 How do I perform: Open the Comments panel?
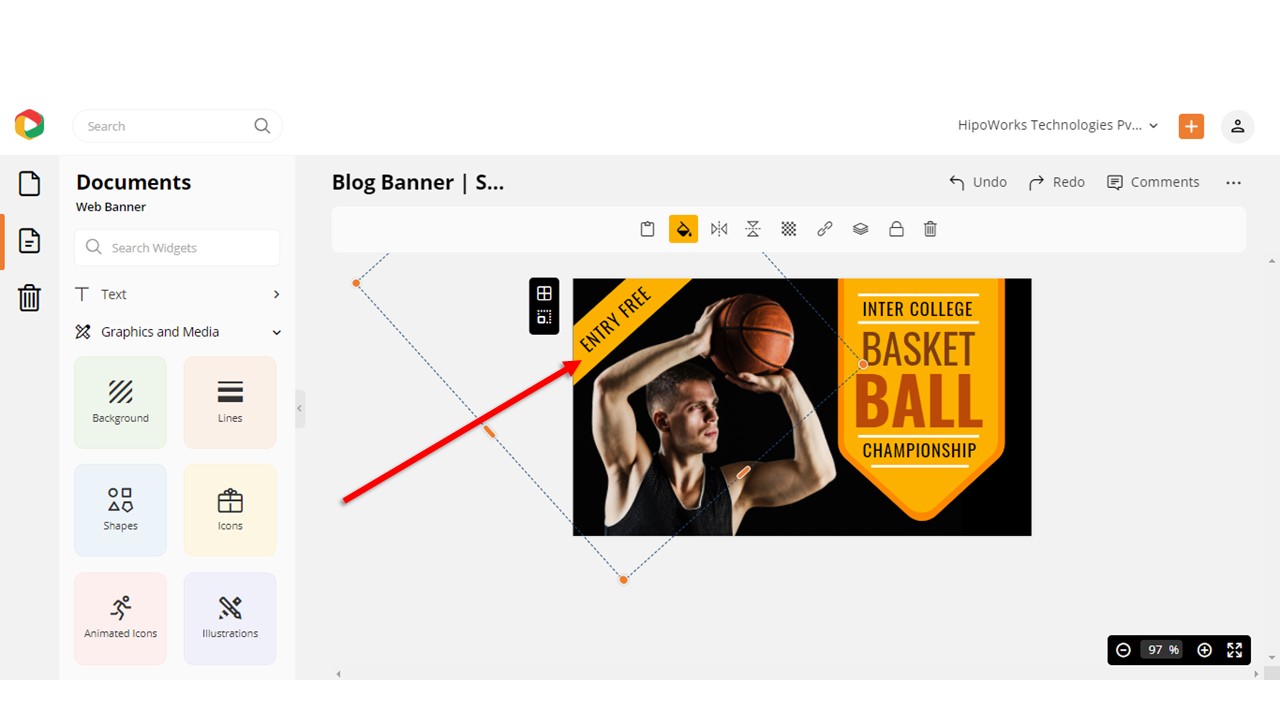click(1153, 182)
